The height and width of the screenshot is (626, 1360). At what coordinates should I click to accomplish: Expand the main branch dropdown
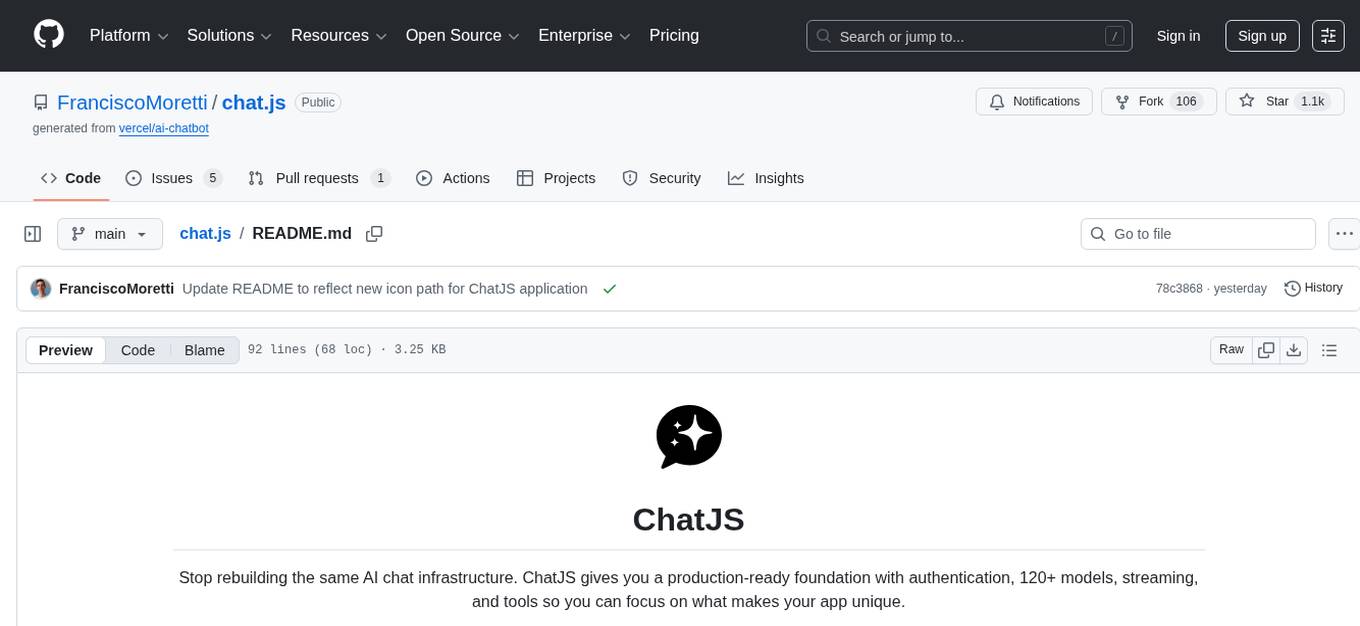(110, 233)
